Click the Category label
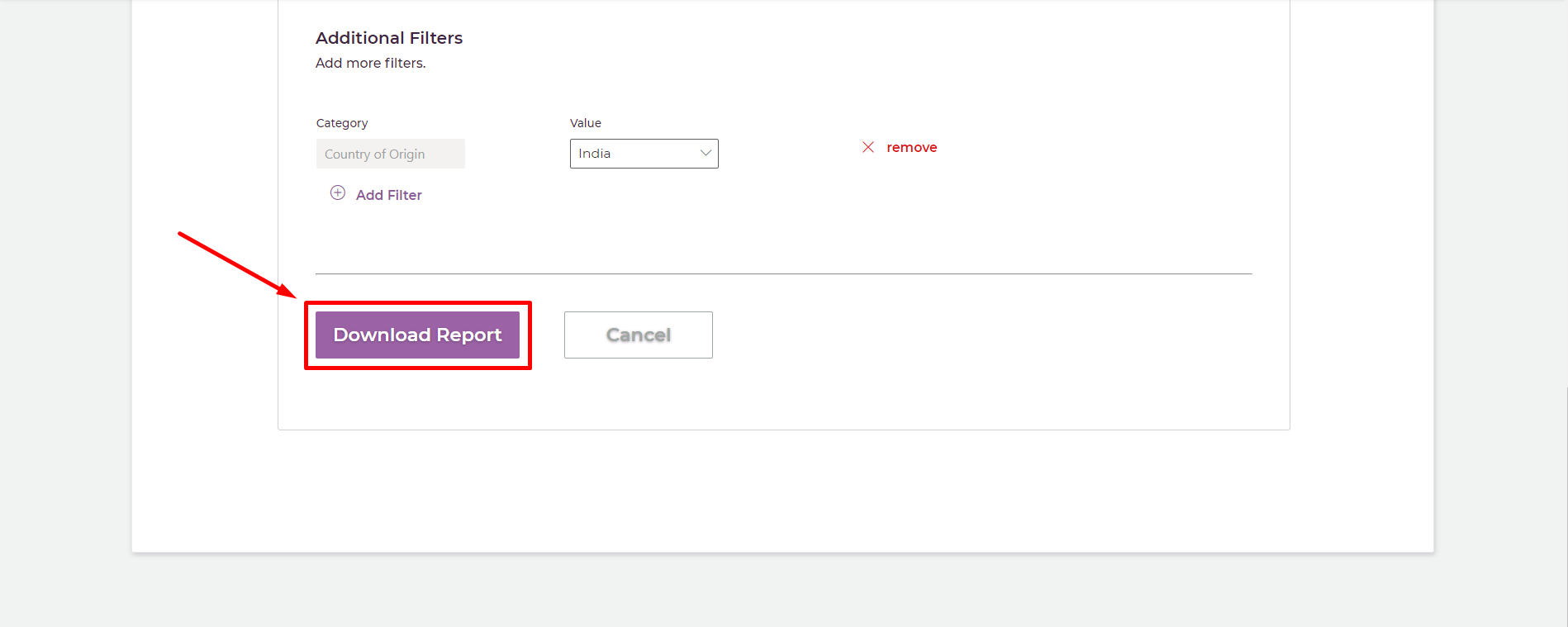This screenshot has height=627, width=1568. coord(342,123)
